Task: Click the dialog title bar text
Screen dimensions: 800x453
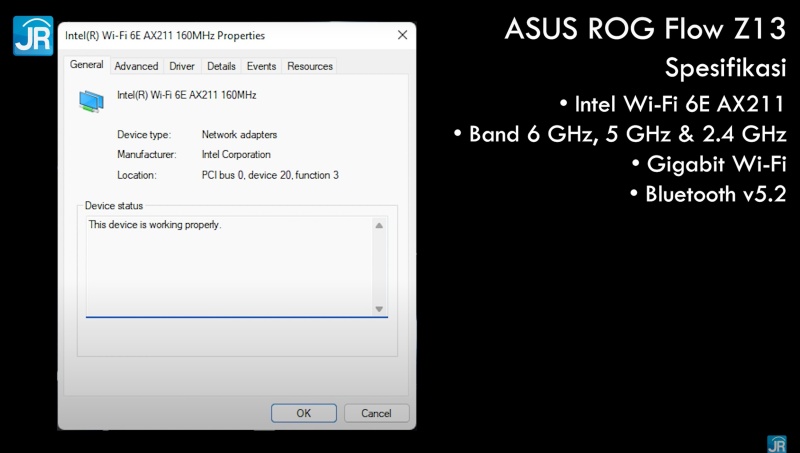Action: [165, 35]
